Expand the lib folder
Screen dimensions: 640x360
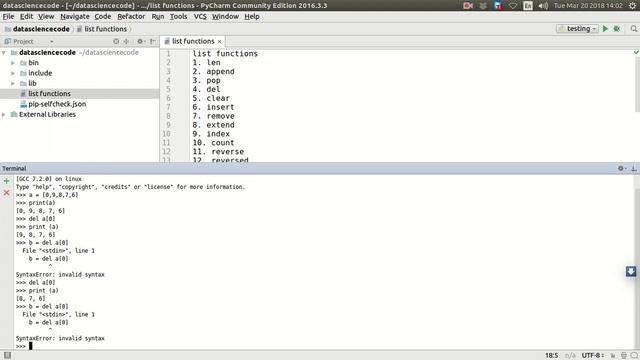[13, 83]
